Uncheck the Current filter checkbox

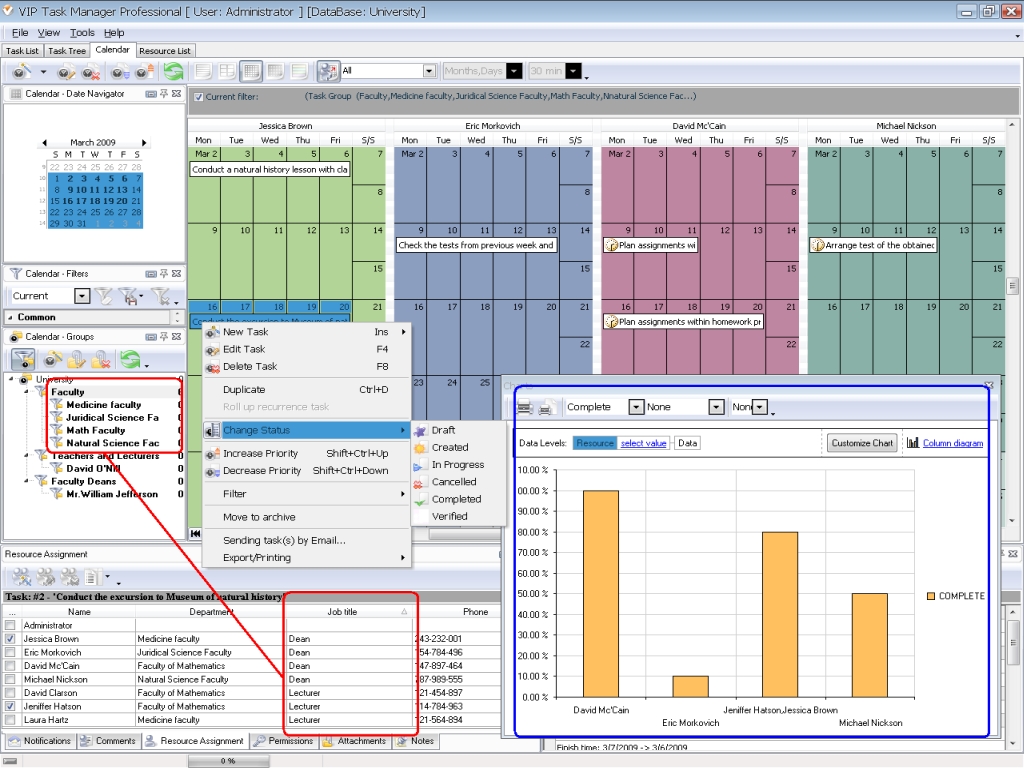tap(199, 97)
